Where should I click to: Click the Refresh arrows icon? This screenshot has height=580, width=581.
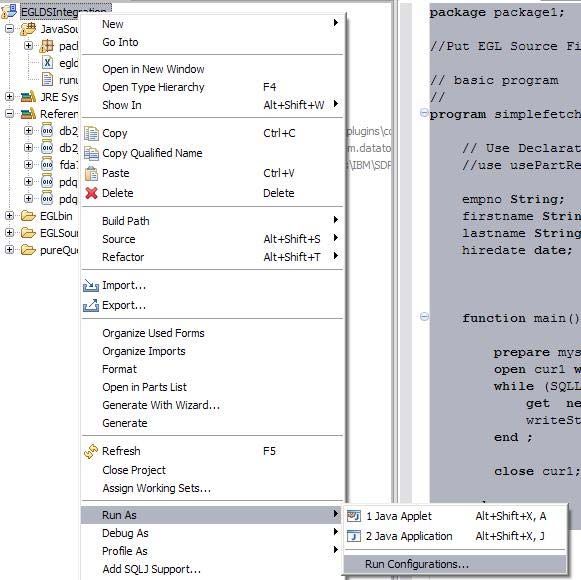[x=91, y=451]
